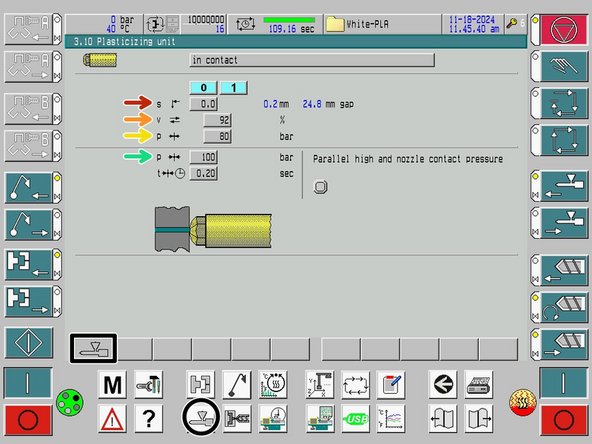Image resolution: width=592 pixels, height=444 pixels.
Task: Click the green cycle time progress bar
Action: 289,20
